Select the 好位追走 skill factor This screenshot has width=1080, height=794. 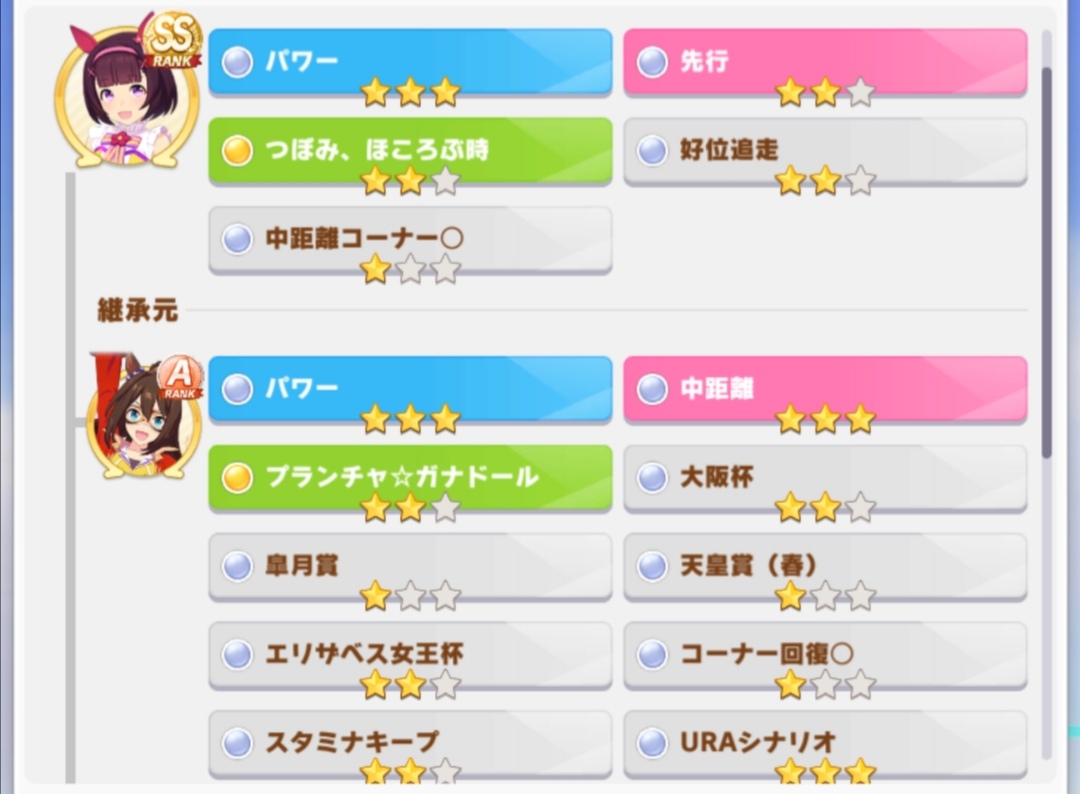pyautogui.click(x=825, y=152)
